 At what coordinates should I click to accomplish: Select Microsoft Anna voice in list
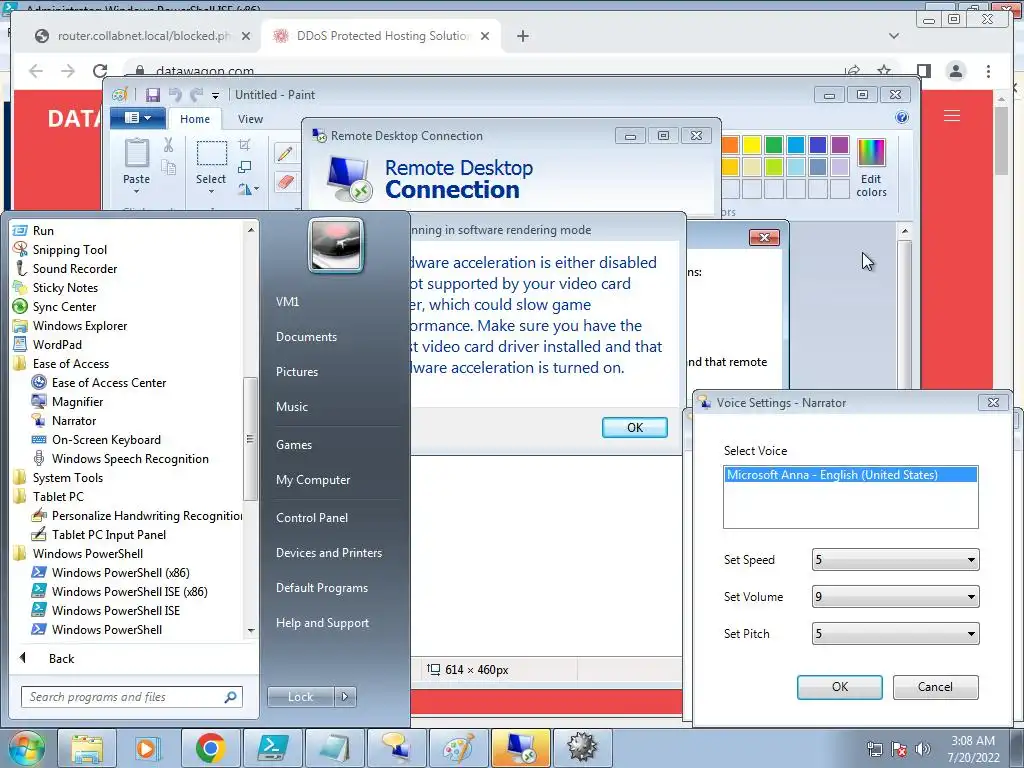tap(851, 475)
